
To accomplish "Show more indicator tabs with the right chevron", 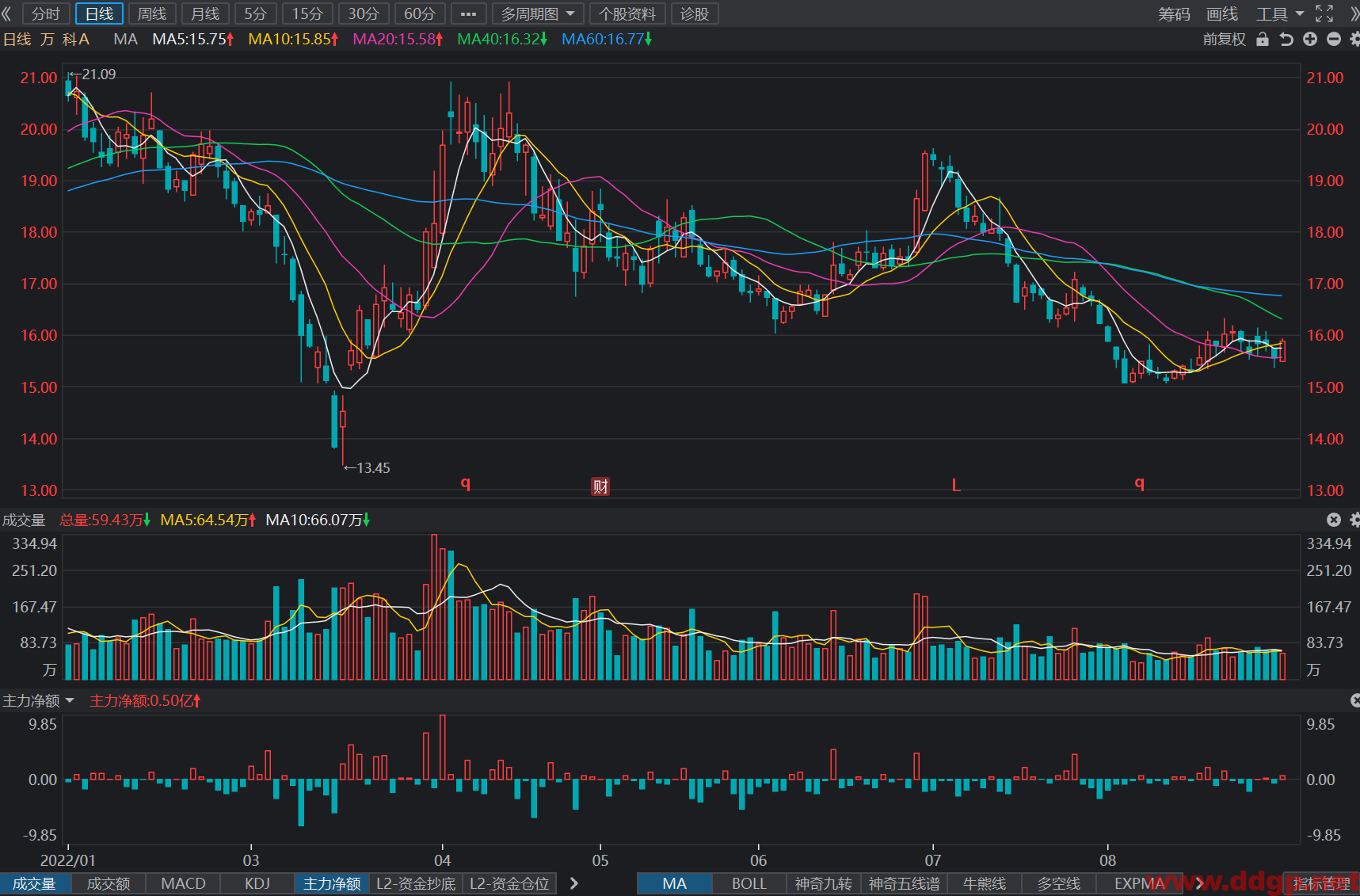I will tap(573, 883).
